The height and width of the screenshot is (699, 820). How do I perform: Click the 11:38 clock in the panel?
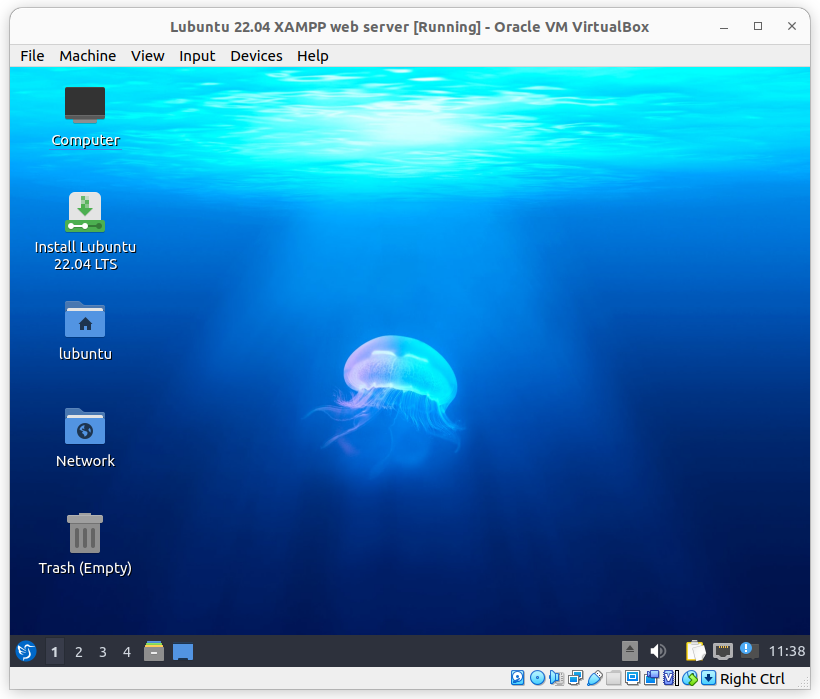coord(788,652)
